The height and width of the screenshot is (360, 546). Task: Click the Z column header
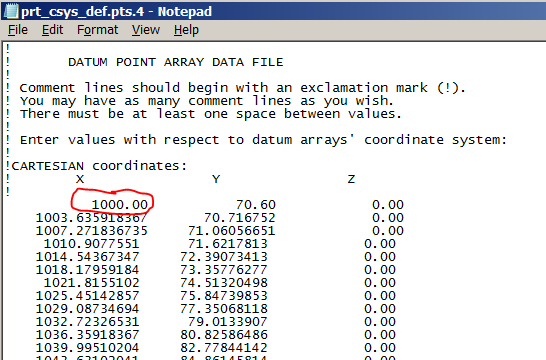(351, 179)
